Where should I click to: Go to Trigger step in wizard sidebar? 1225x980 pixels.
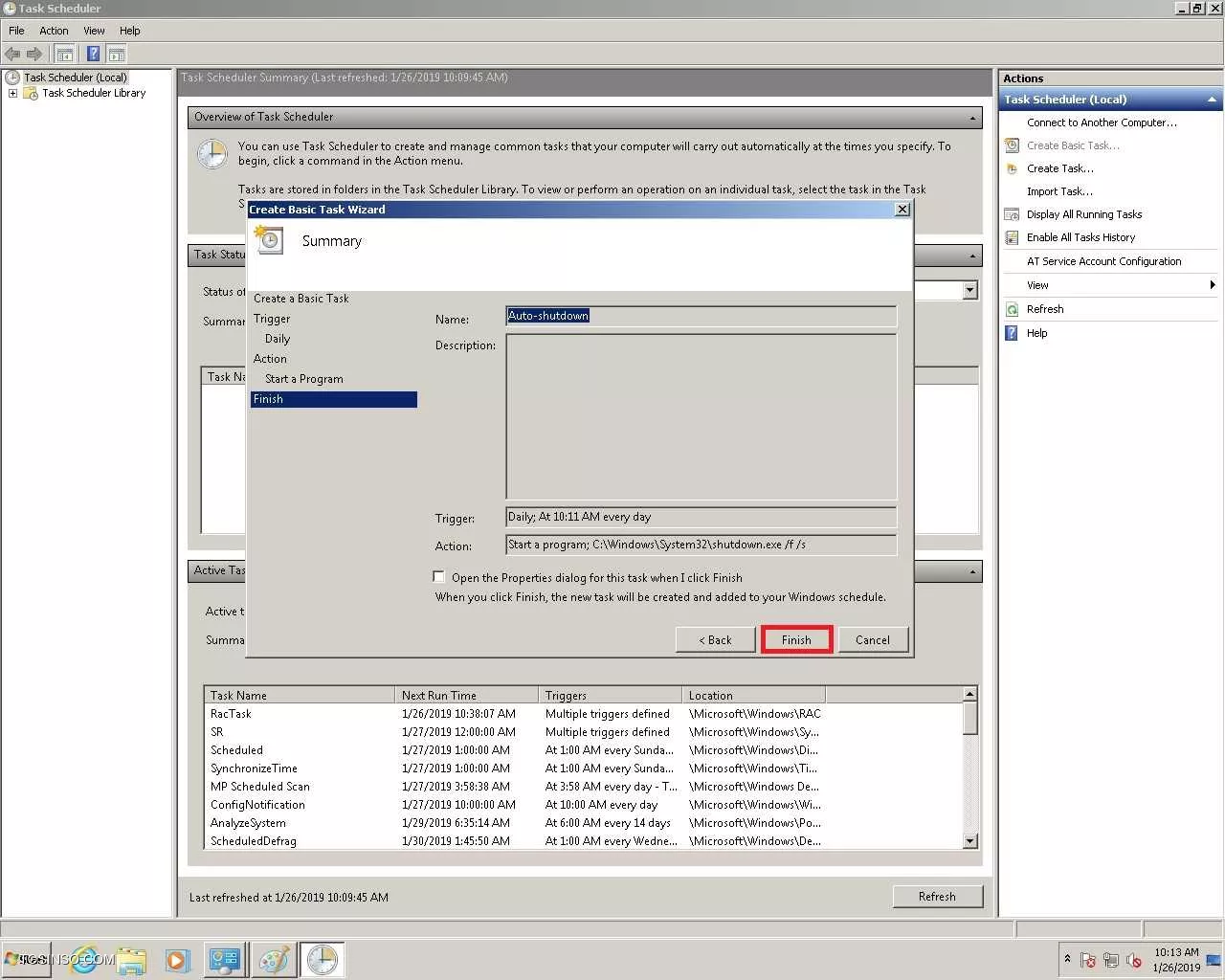[272, 319]
